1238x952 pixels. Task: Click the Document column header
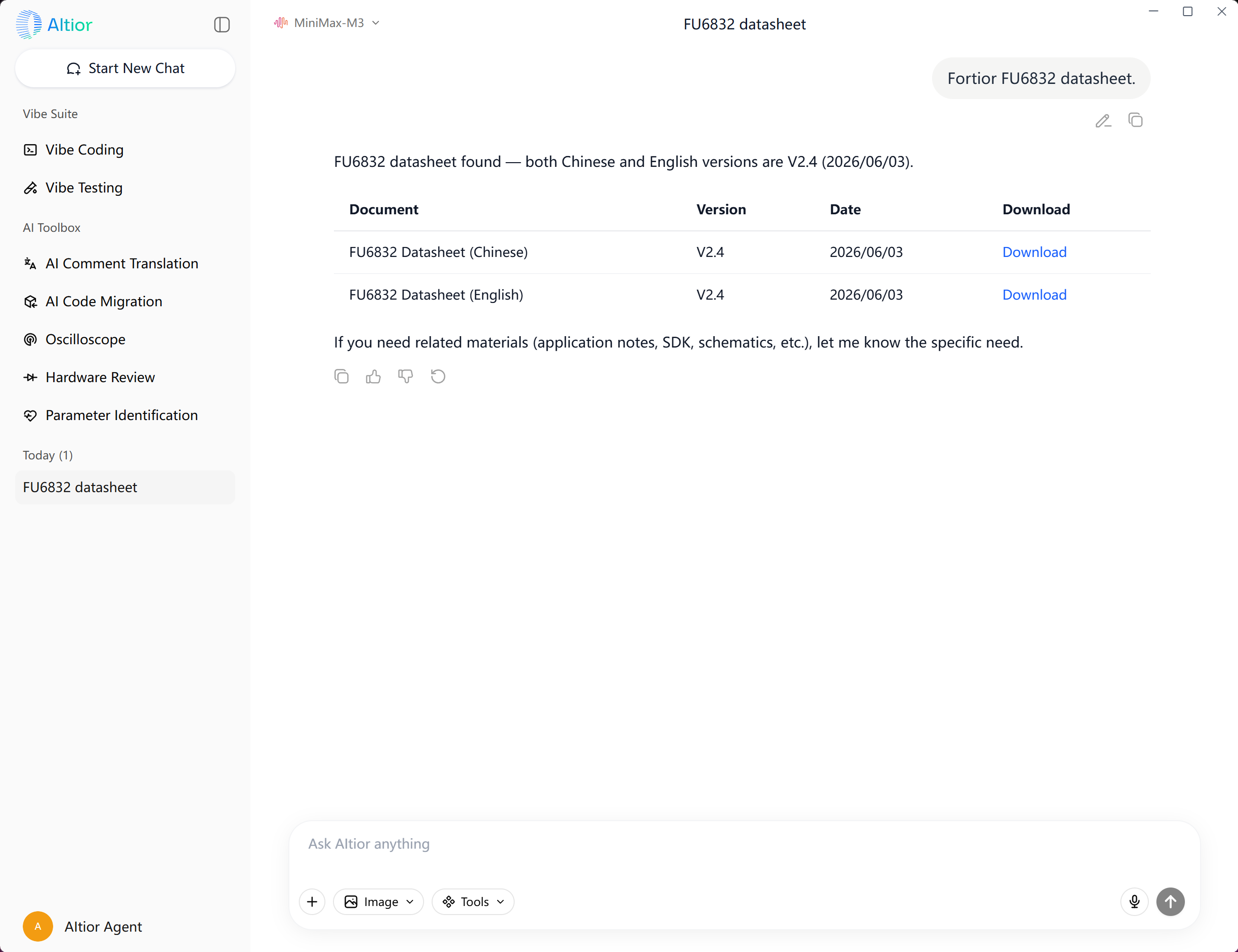pos(384,210)
